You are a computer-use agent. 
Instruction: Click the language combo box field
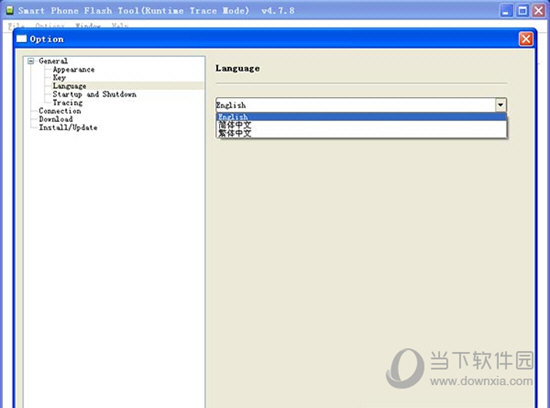pos(356,105)
